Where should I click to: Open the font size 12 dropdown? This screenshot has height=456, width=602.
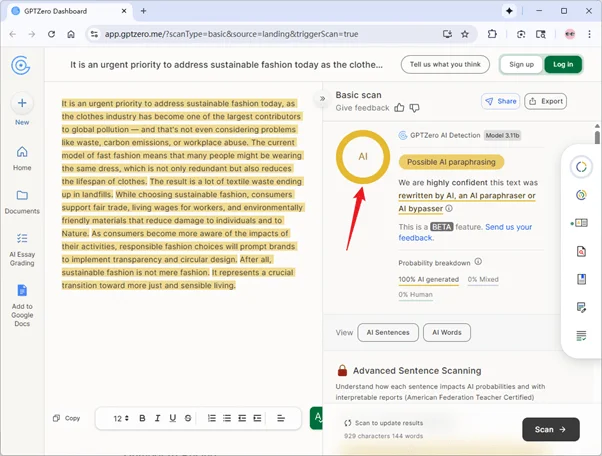click(120, 418)
